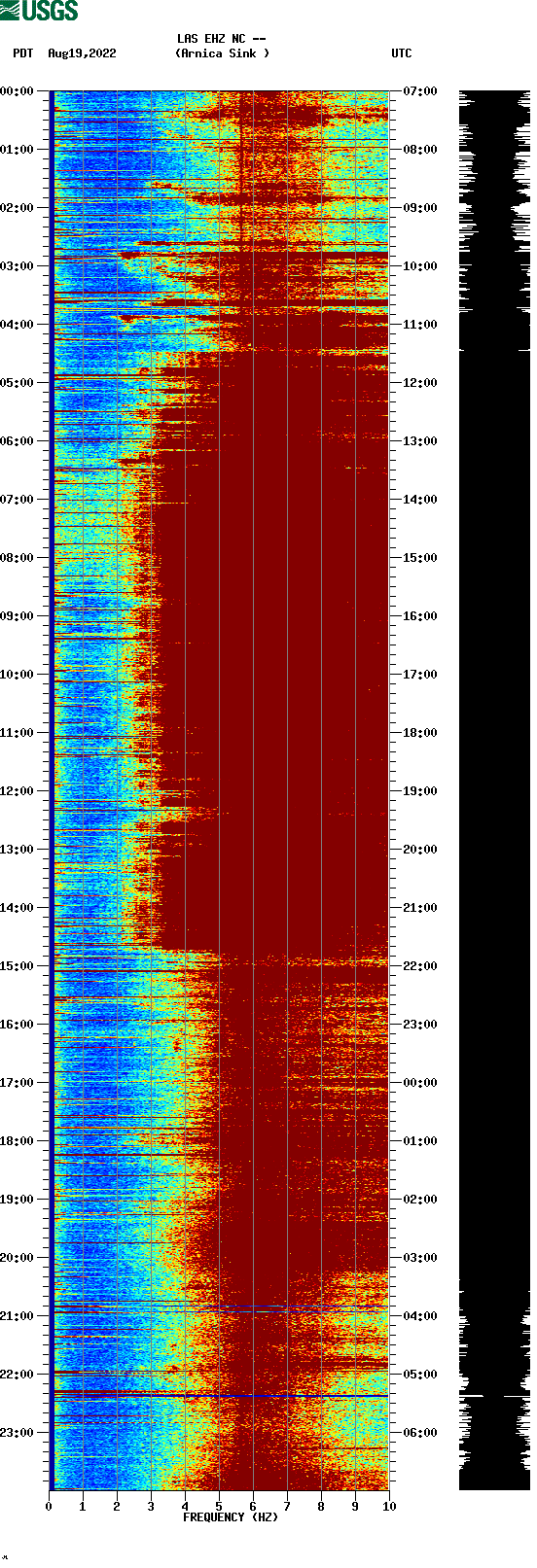Screen dimensions: 537x1568
Task: Click the 'PDT' timezone label
Action: (x=23, y=53)
